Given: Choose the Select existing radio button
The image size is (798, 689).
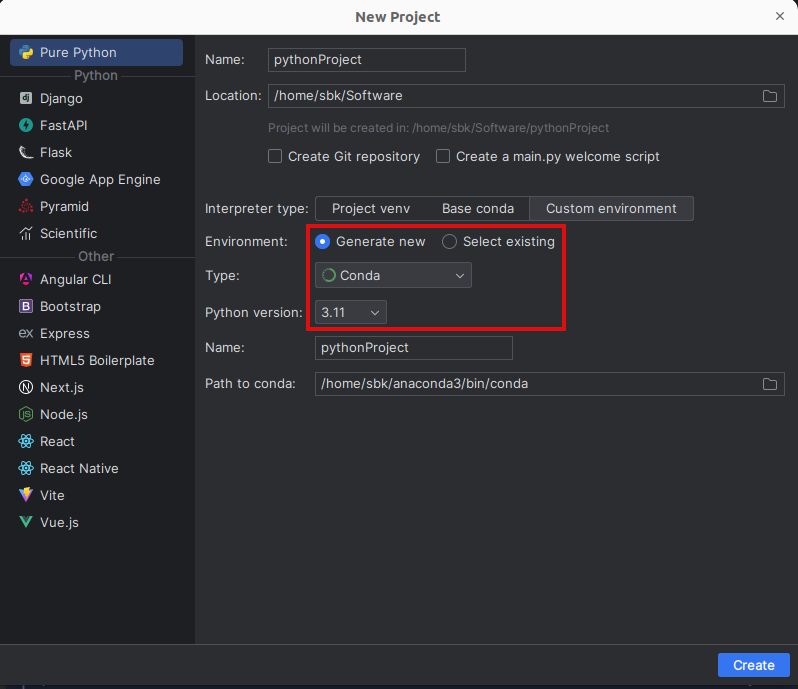Looking at the screenshot, I should pos(450,242).
